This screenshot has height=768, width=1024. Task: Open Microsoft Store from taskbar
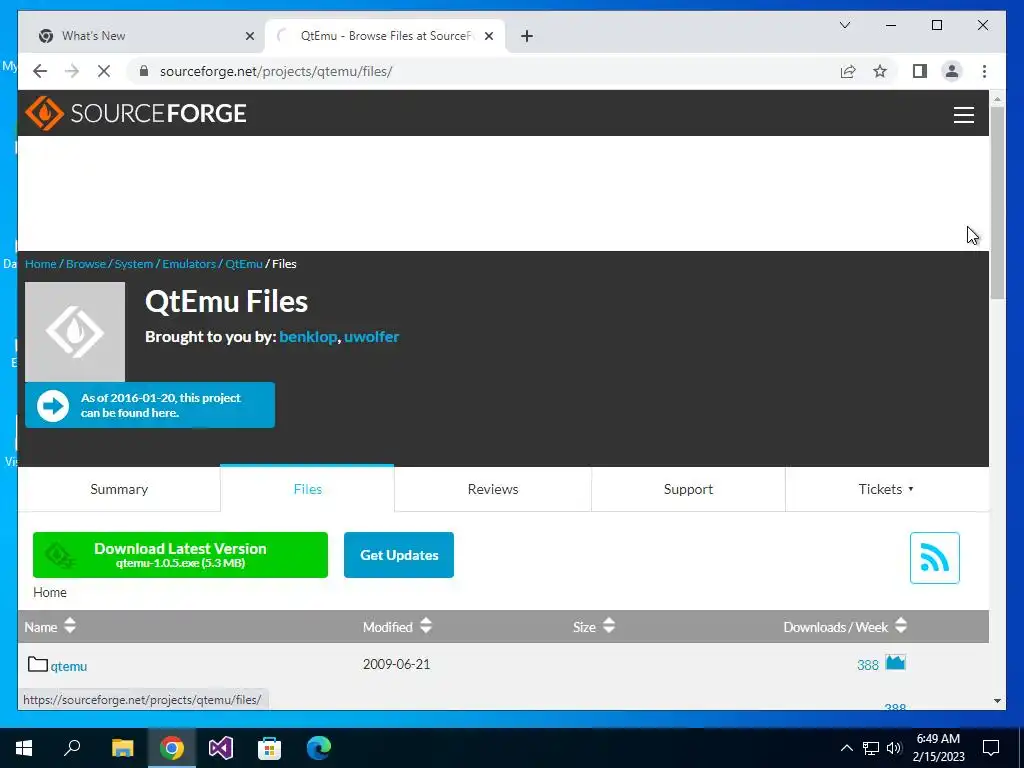coord(269,748)
